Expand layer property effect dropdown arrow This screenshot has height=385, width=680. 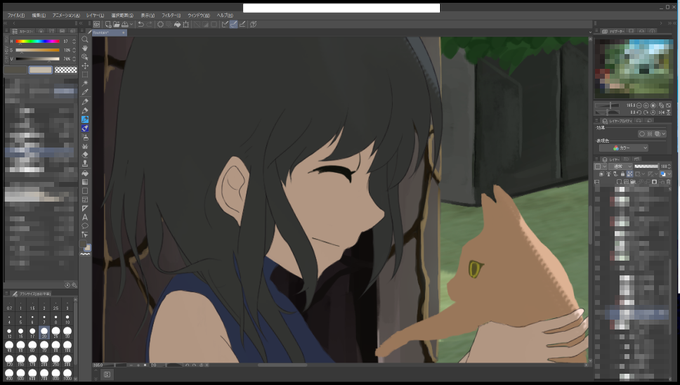(664, 134)
